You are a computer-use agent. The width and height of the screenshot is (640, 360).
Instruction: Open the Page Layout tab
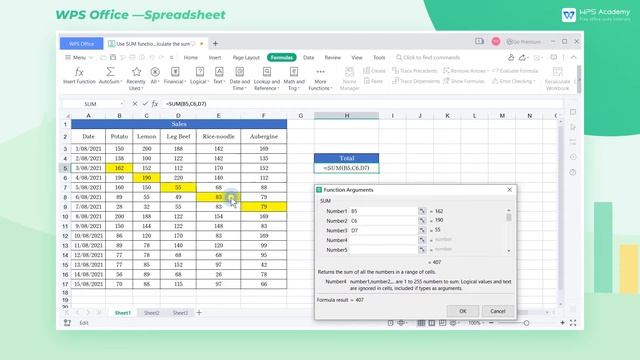[x=246, y=58]
